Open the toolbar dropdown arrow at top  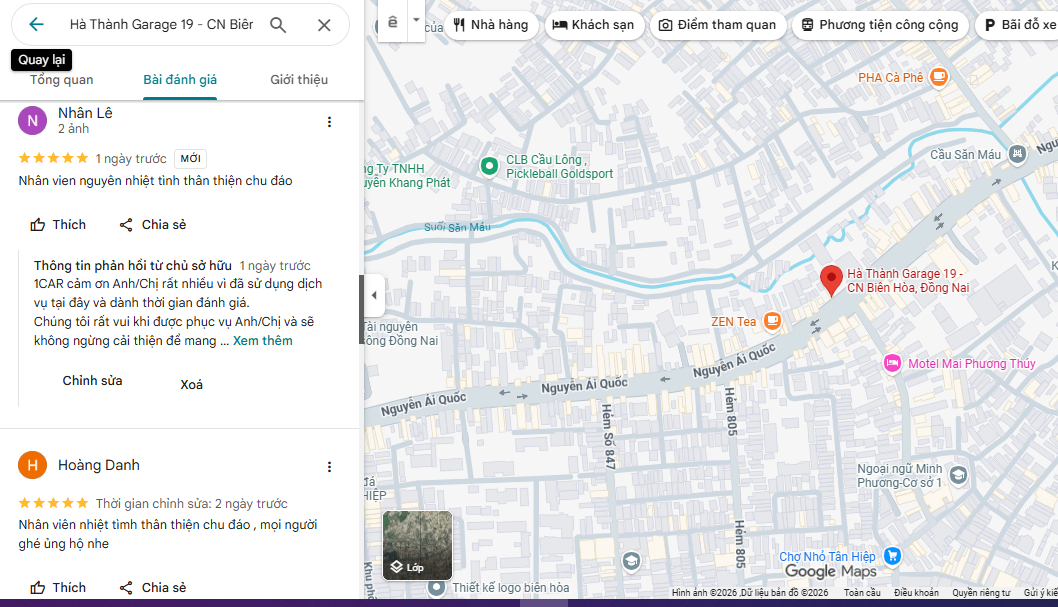pos(416,20)
